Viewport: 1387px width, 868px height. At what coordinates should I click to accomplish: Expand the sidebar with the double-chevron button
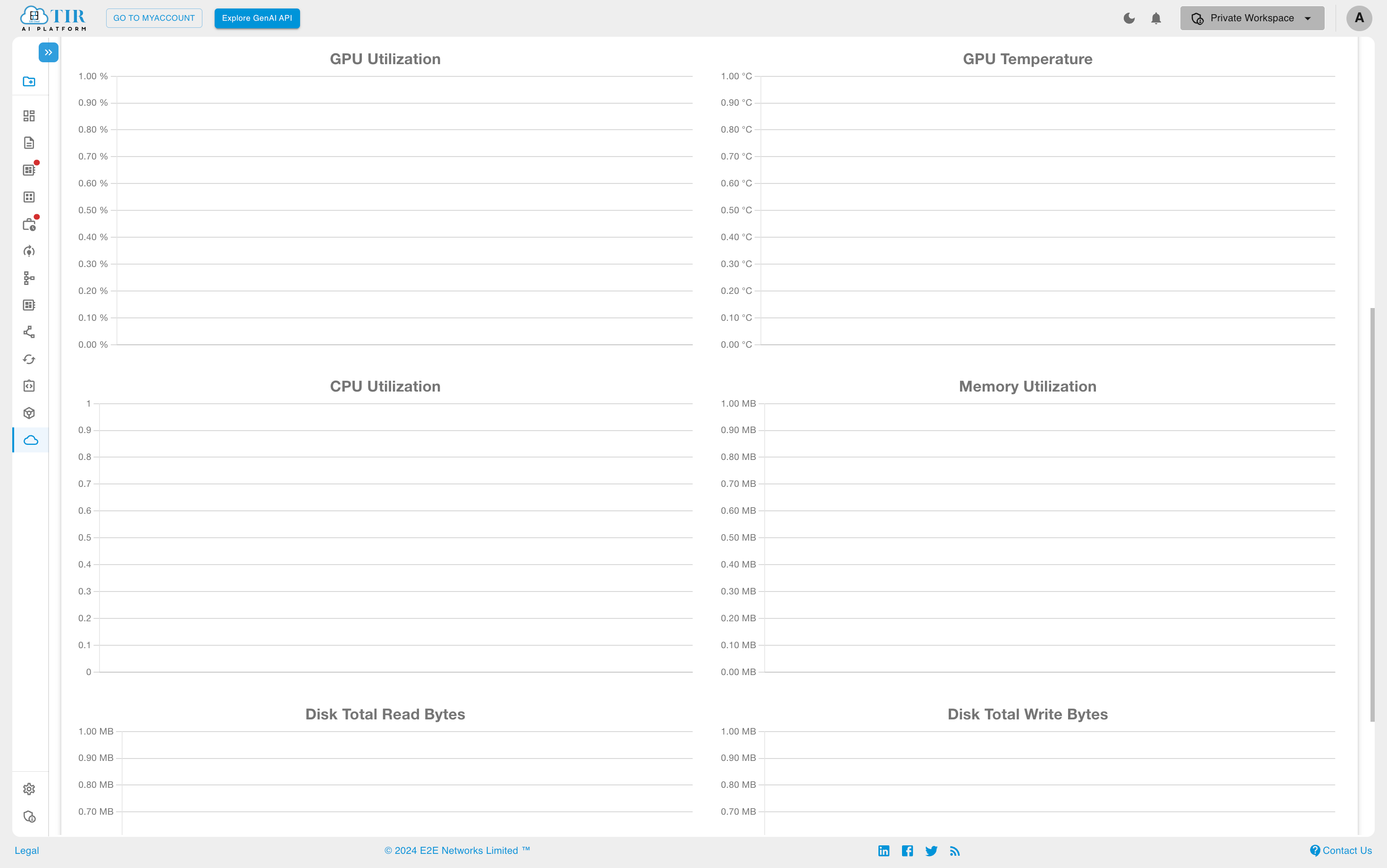[48, 52]
